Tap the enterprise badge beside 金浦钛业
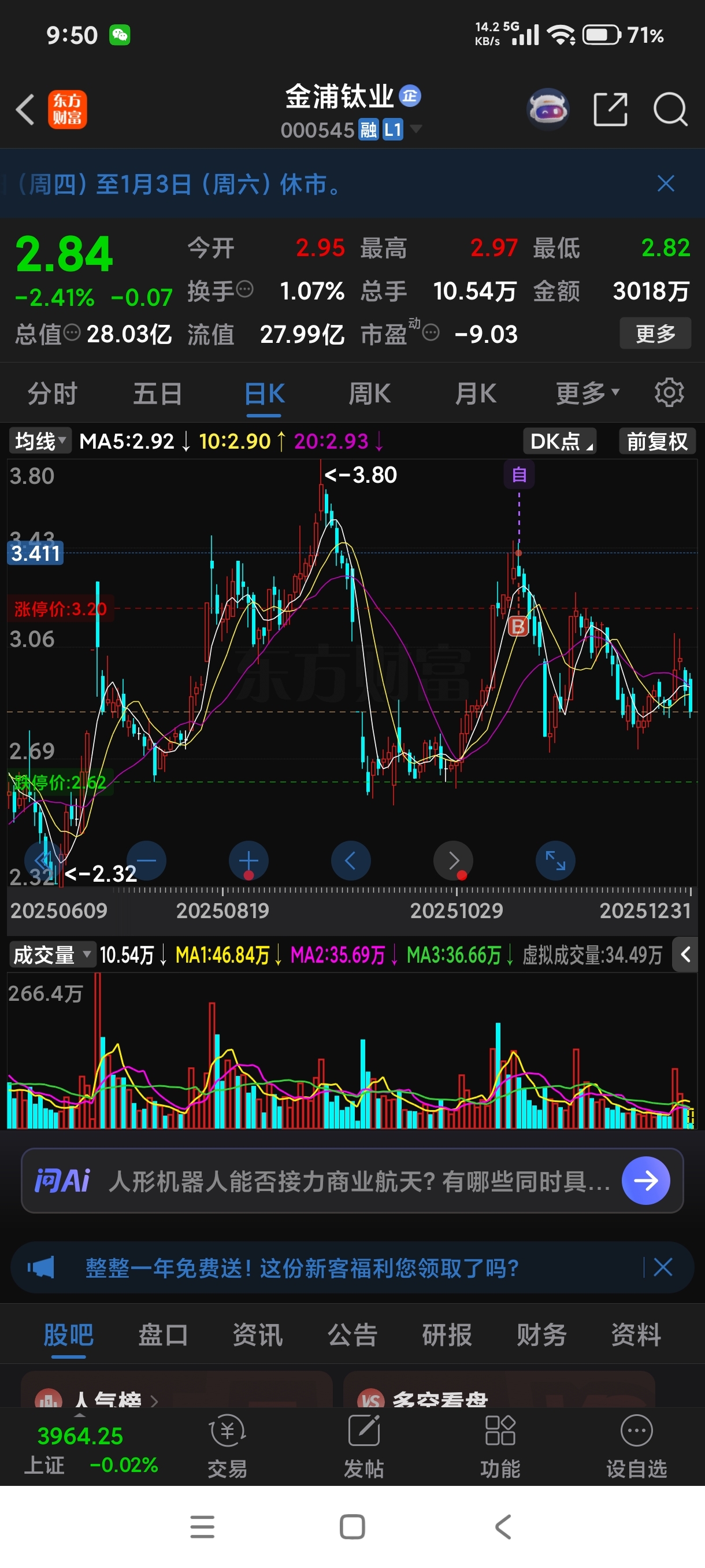705x1568 pixels. pyautogui.click(x=410, y=95)
